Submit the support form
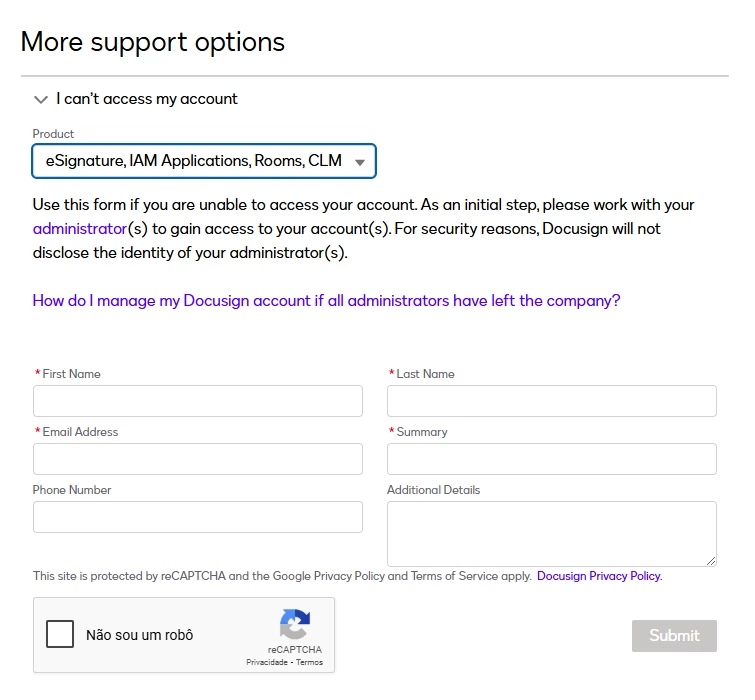Image resolution: width=755 pixels, height=700 pixels. pos(674,636)
